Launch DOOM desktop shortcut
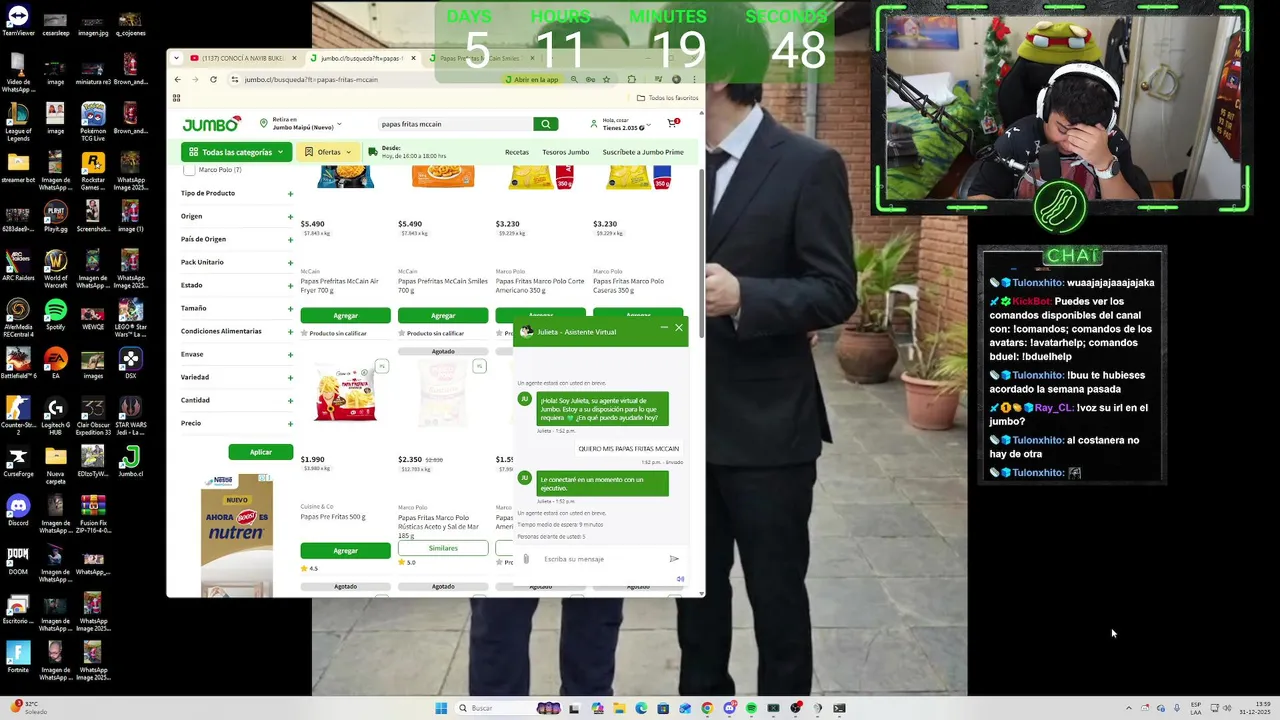 [x=18, y=557]
